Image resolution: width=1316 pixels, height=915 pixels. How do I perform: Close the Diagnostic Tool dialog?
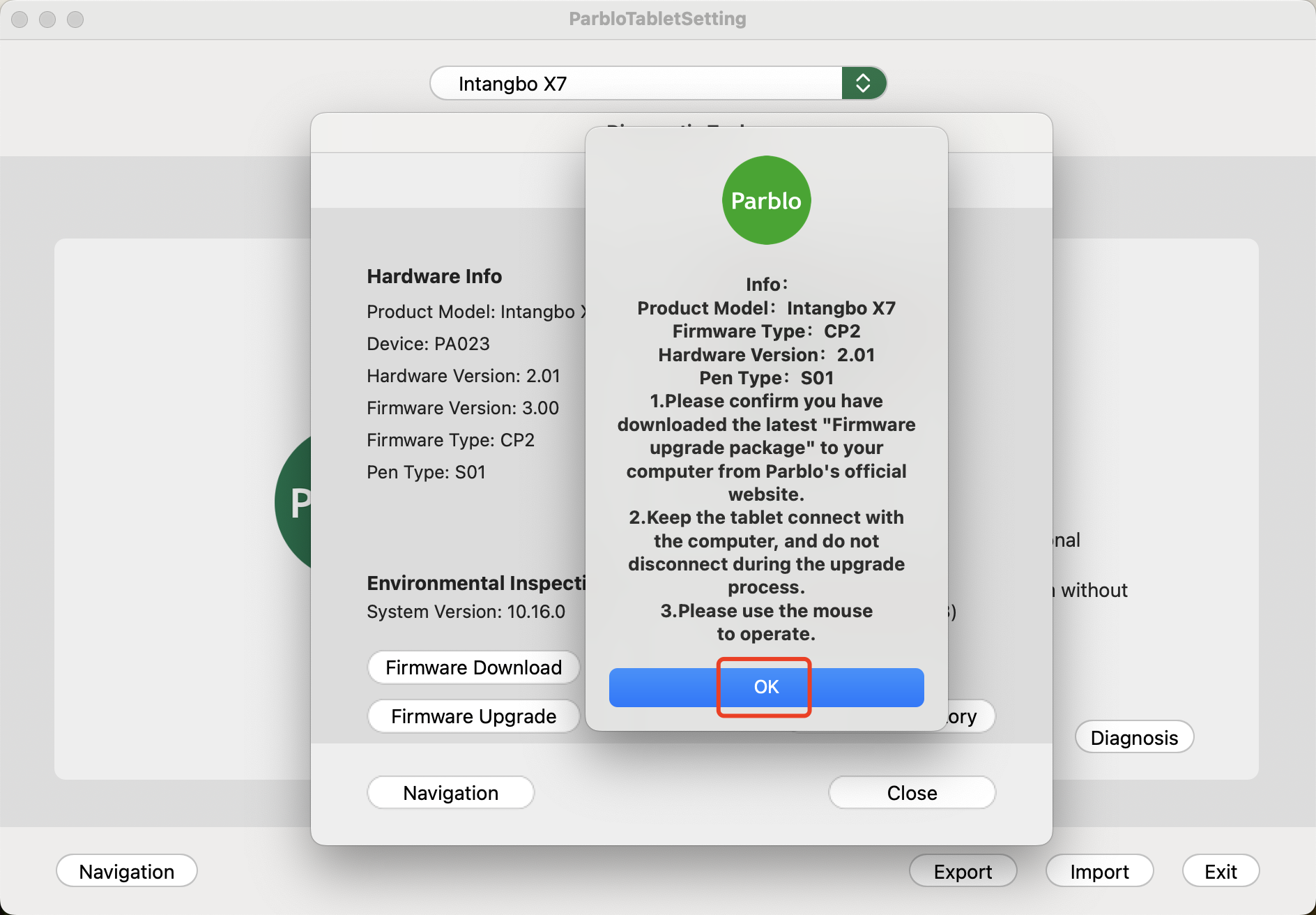pos(912,793)
